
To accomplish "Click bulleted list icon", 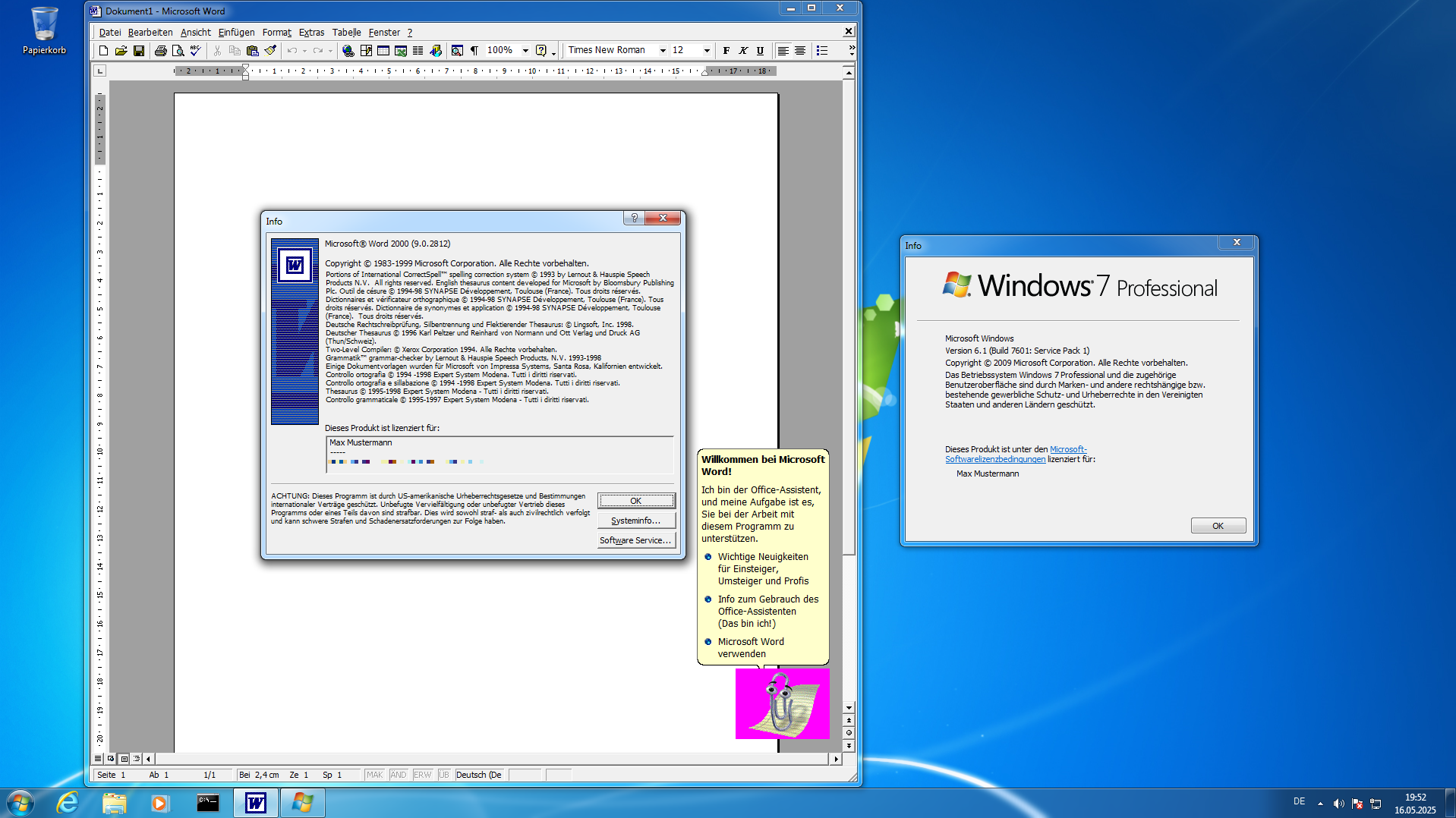I will coord(822,51).
